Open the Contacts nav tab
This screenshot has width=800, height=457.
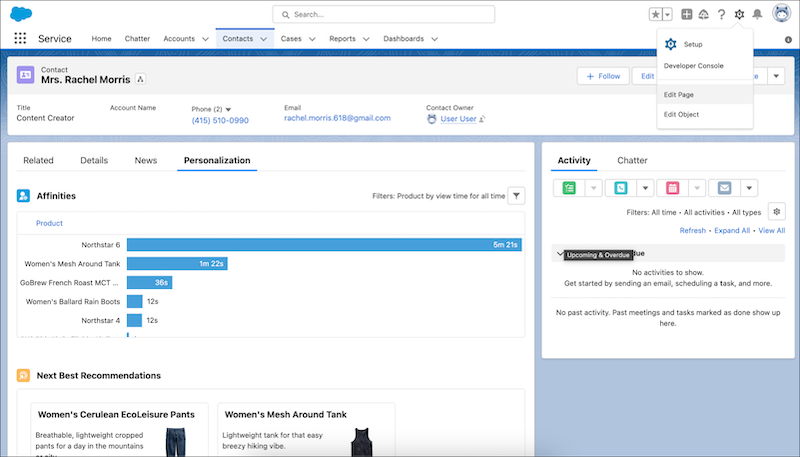click(237, 38)
